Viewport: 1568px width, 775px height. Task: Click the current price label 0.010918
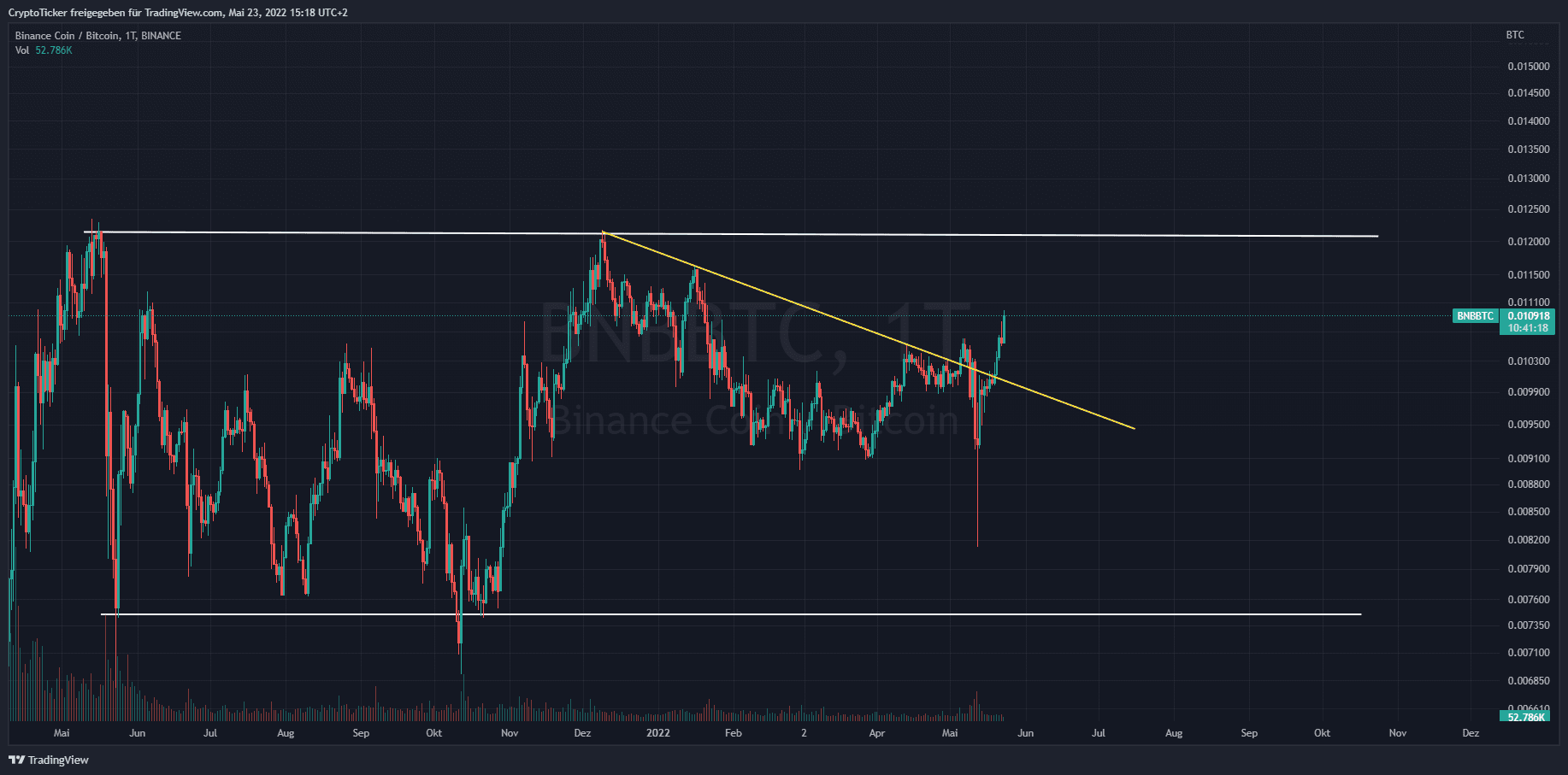tap(1528, 316)
